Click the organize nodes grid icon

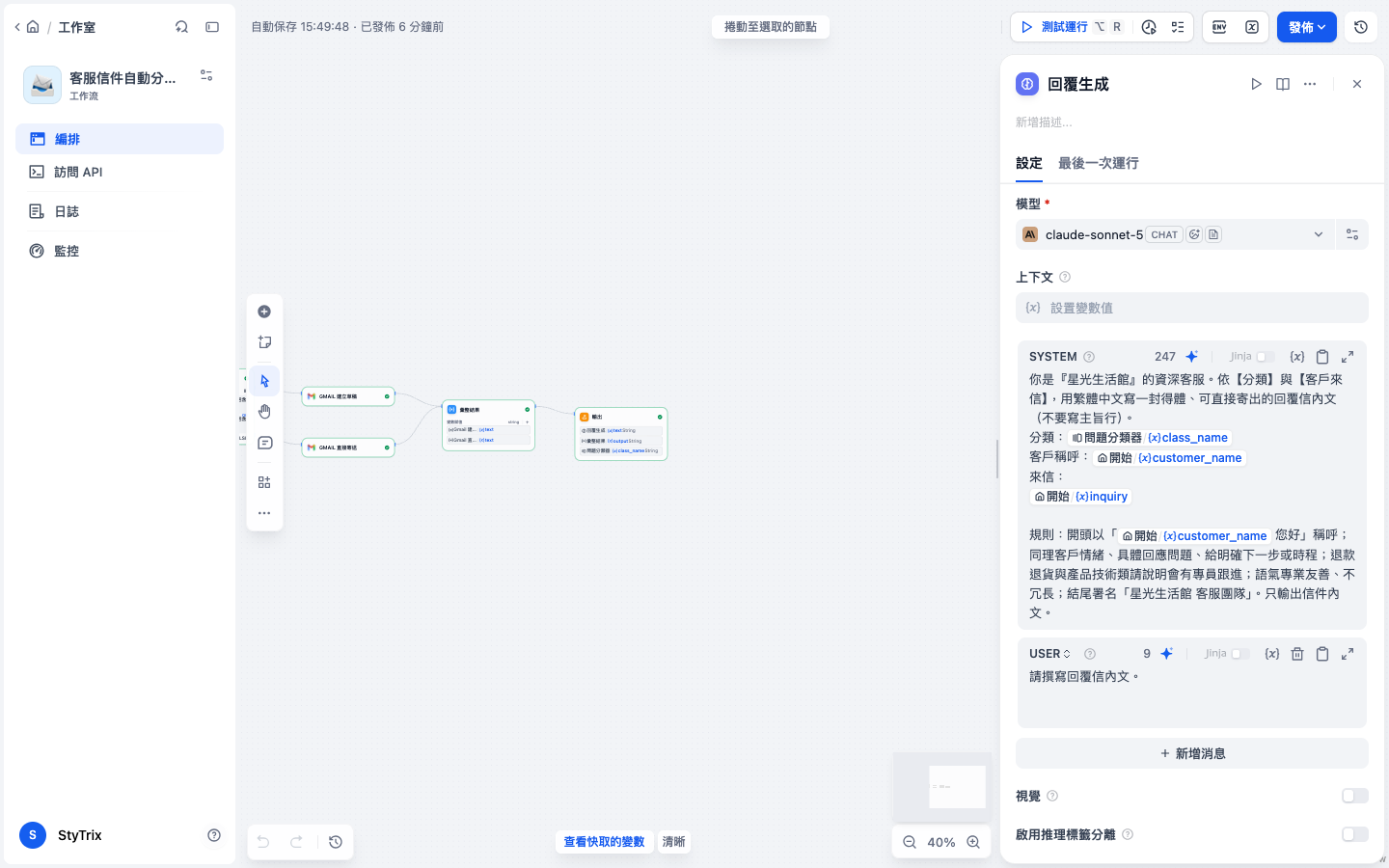click(264, 482)
